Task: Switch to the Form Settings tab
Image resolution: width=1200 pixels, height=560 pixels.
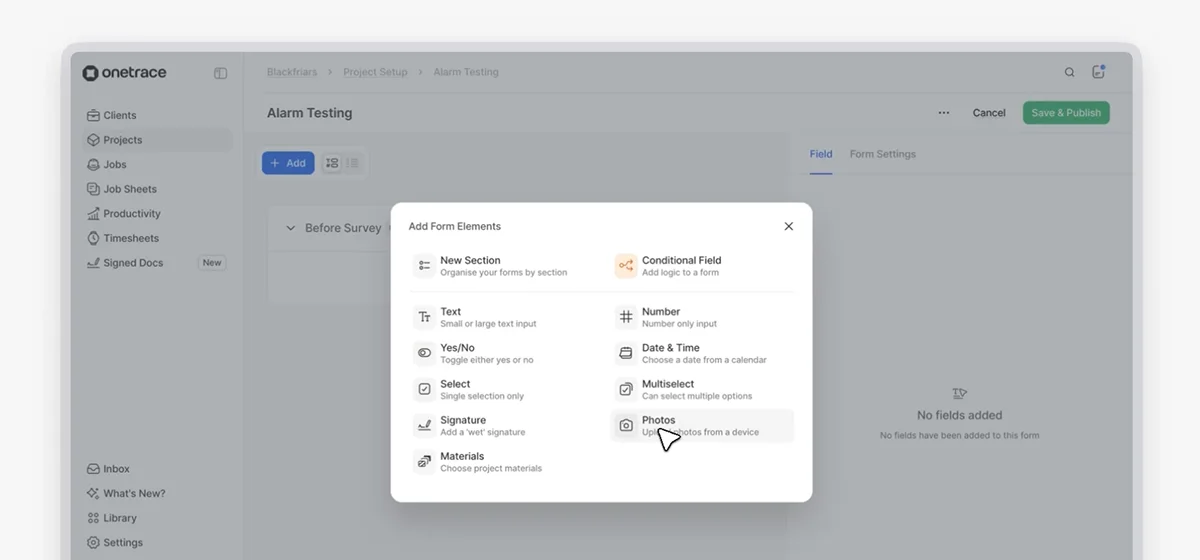Action: click(883, 154)
